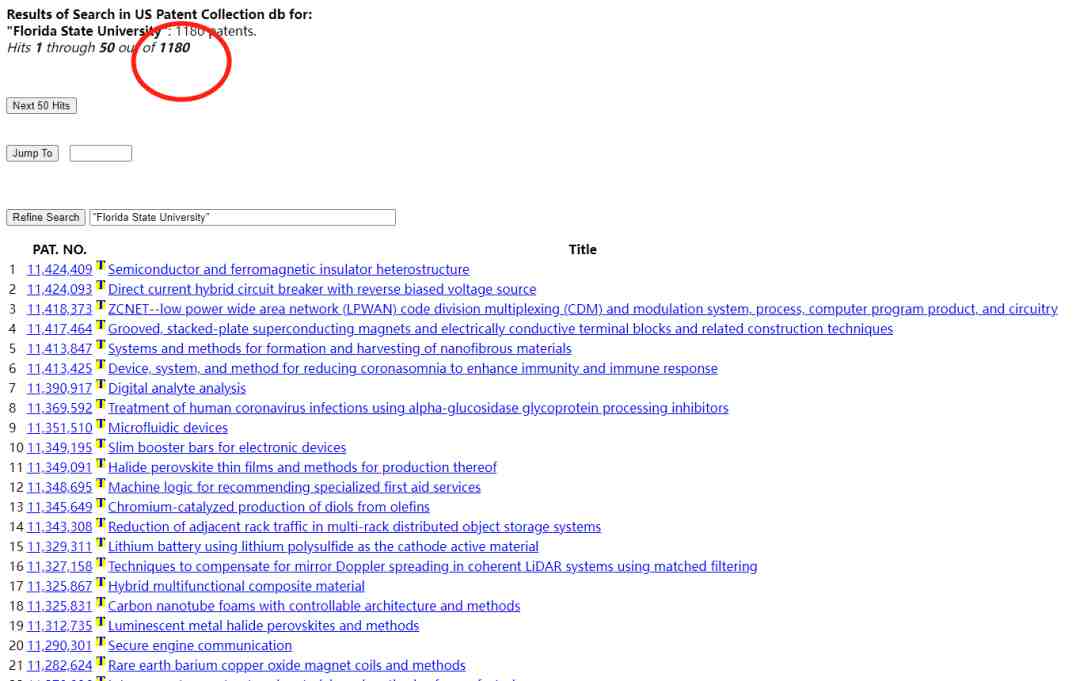Click the T icon beside patent 11,424,093
1080x681 pixels.
click(101, 286)
